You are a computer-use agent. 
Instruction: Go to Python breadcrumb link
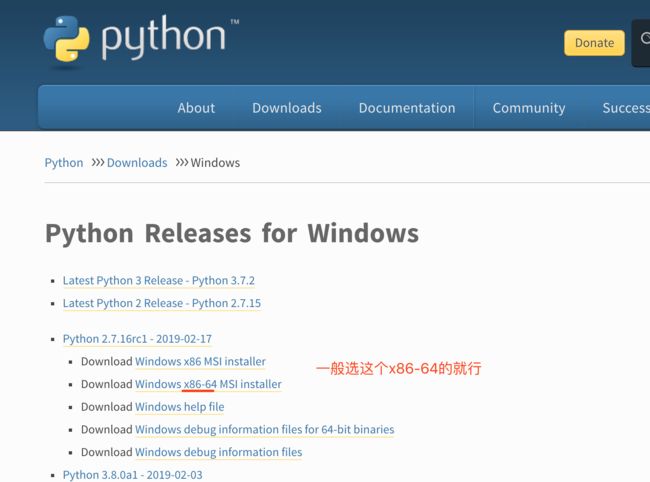tap(64, 162)
